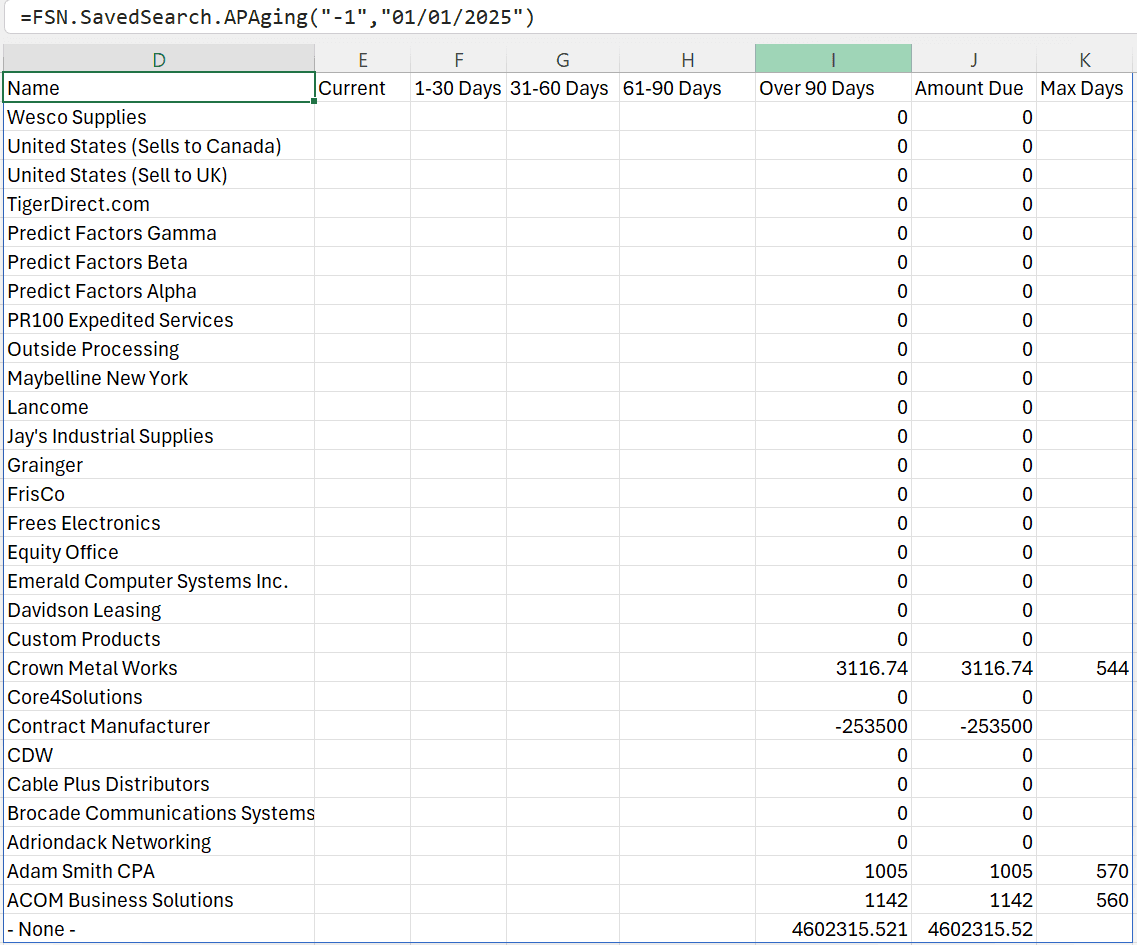The height and width of the screenshot is (945, 1137).
Task: Select column K header
Action: click(1084, 59)
